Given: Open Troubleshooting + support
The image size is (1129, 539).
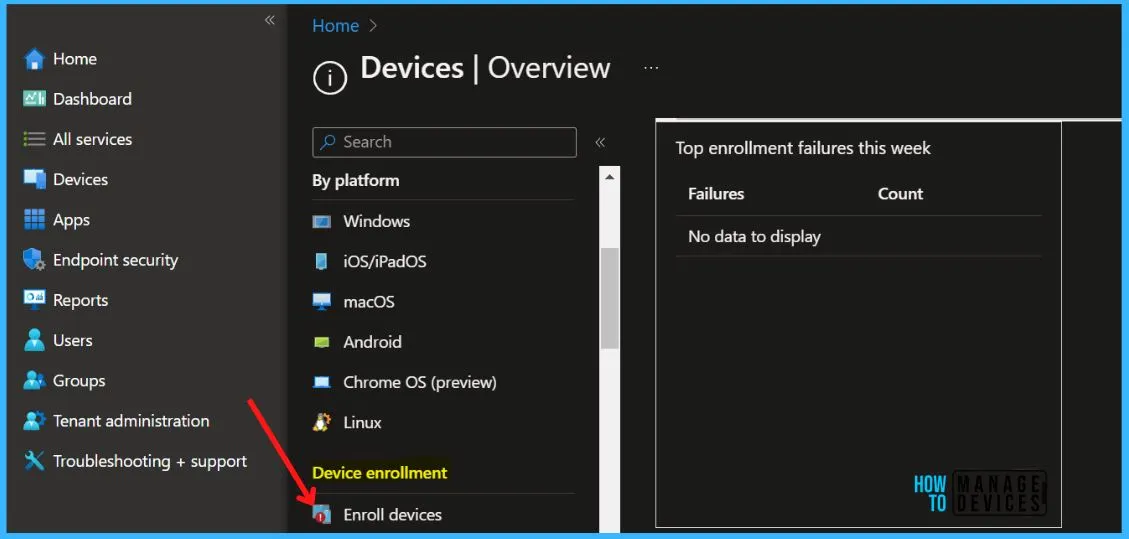Looking at the screenshot, I should pyautogui.click(x=150, y=461).
